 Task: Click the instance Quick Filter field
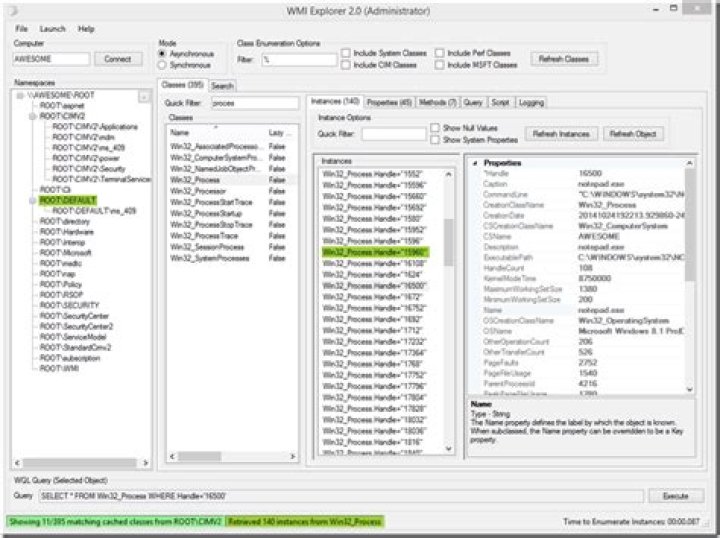point(394,134)
